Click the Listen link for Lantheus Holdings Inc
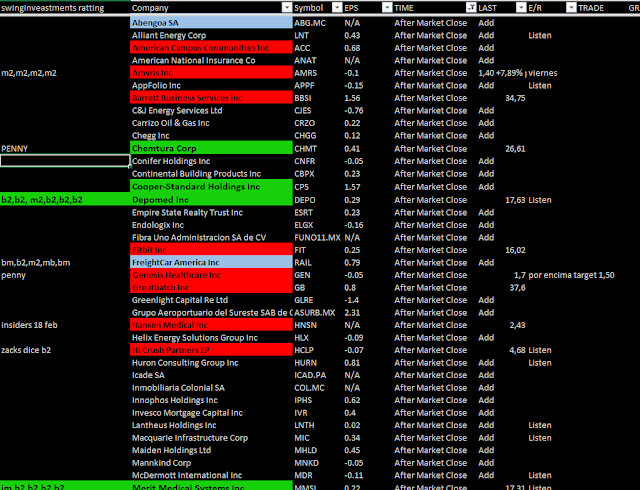The image size is (640, 490). click(x=540, y=425)
